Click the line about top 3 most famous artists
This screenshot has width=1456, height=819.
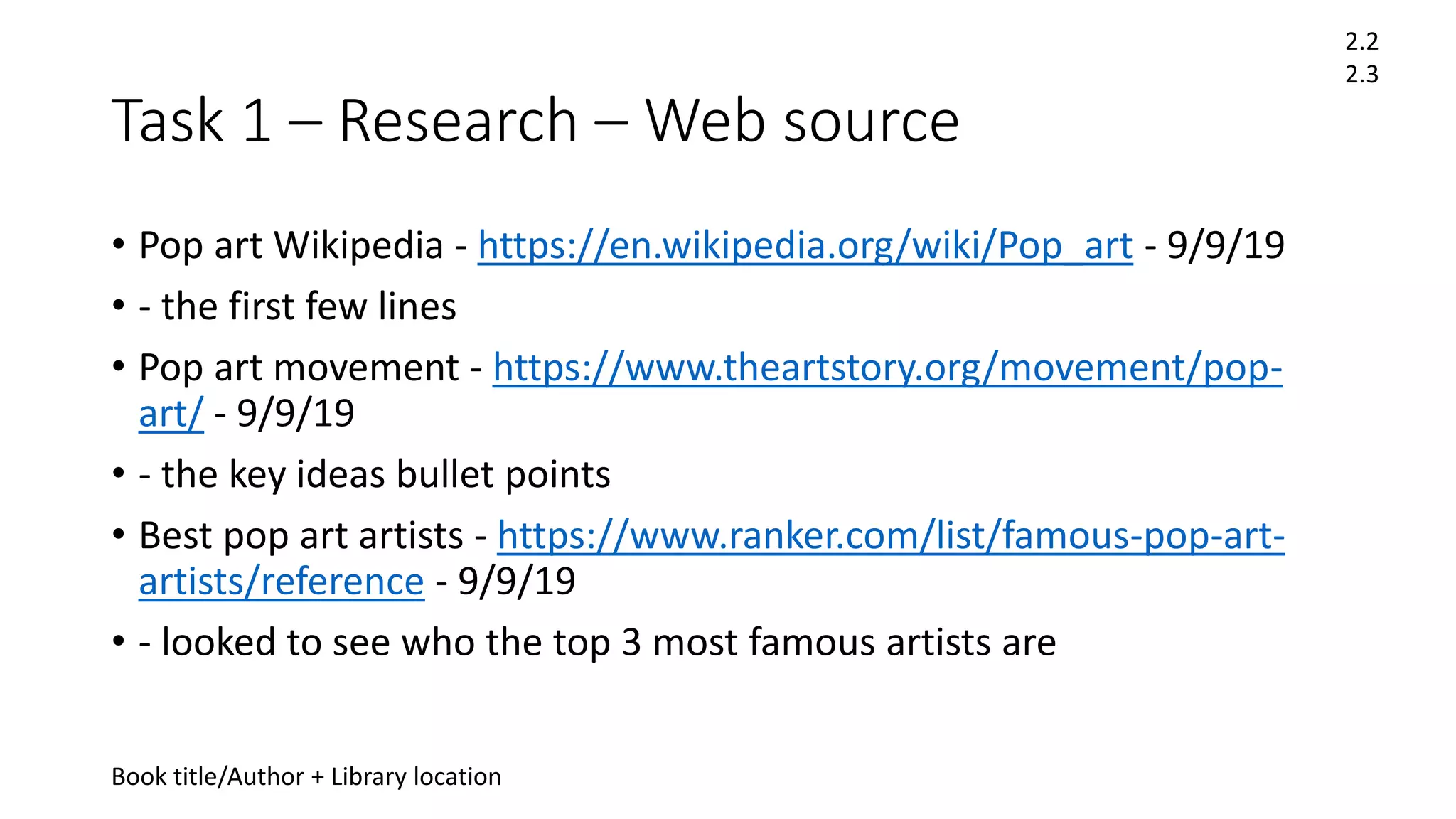click(x=597, y=642)
